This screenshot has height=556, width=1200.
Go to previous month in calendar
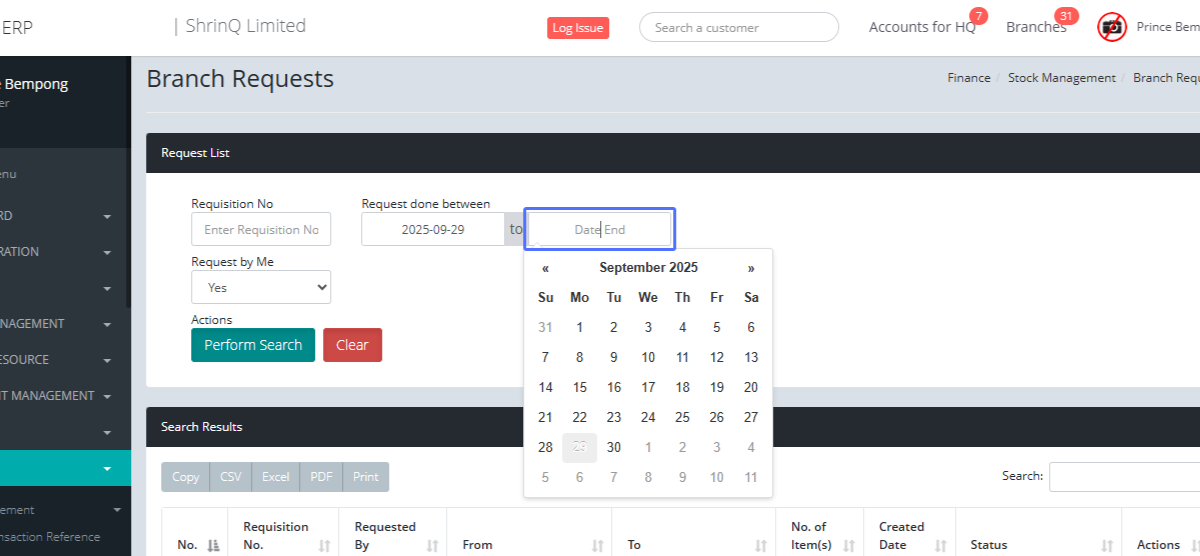(545, 268)
